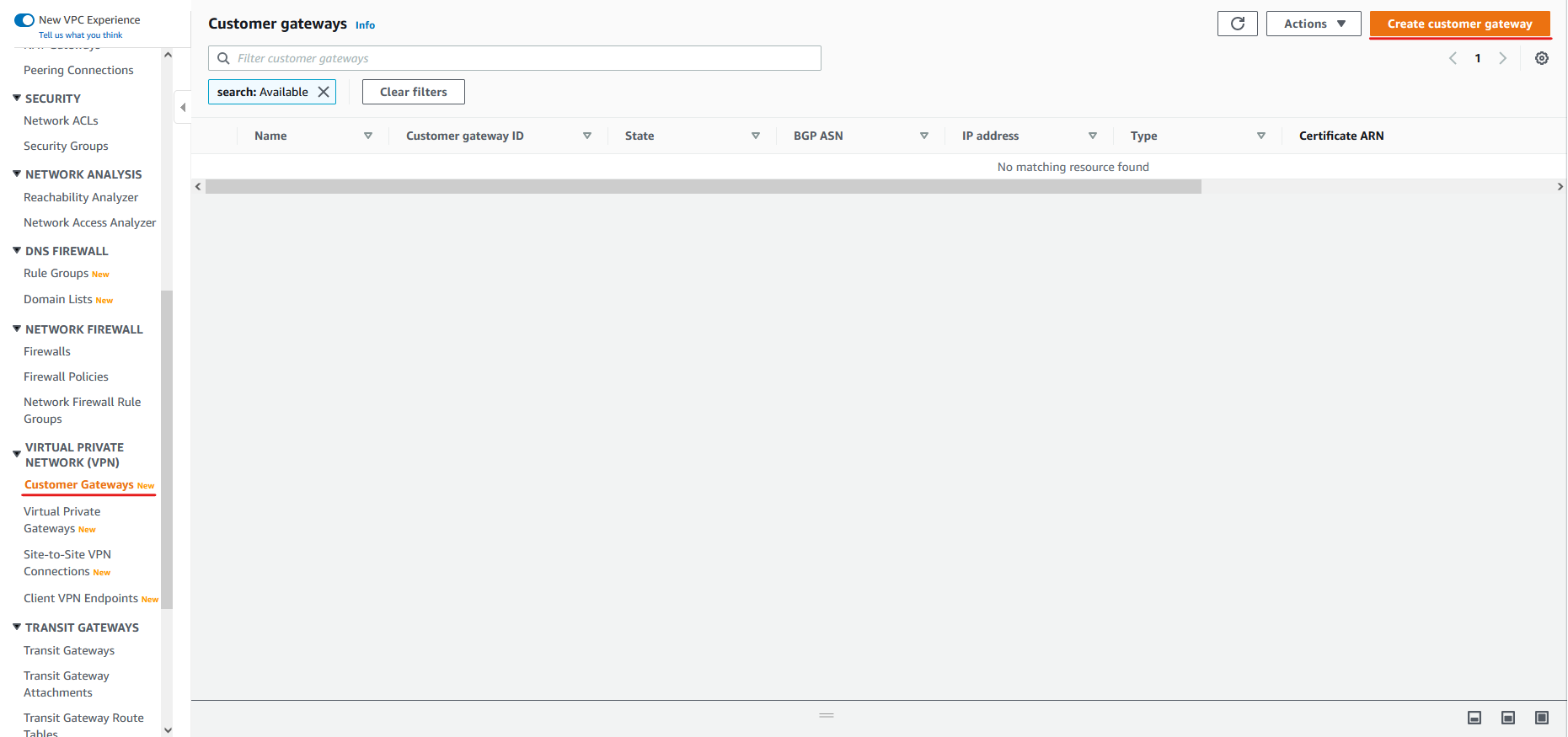Click page number 1
This screenshot has height=737, width=1568.
[x=1478, y=58]
